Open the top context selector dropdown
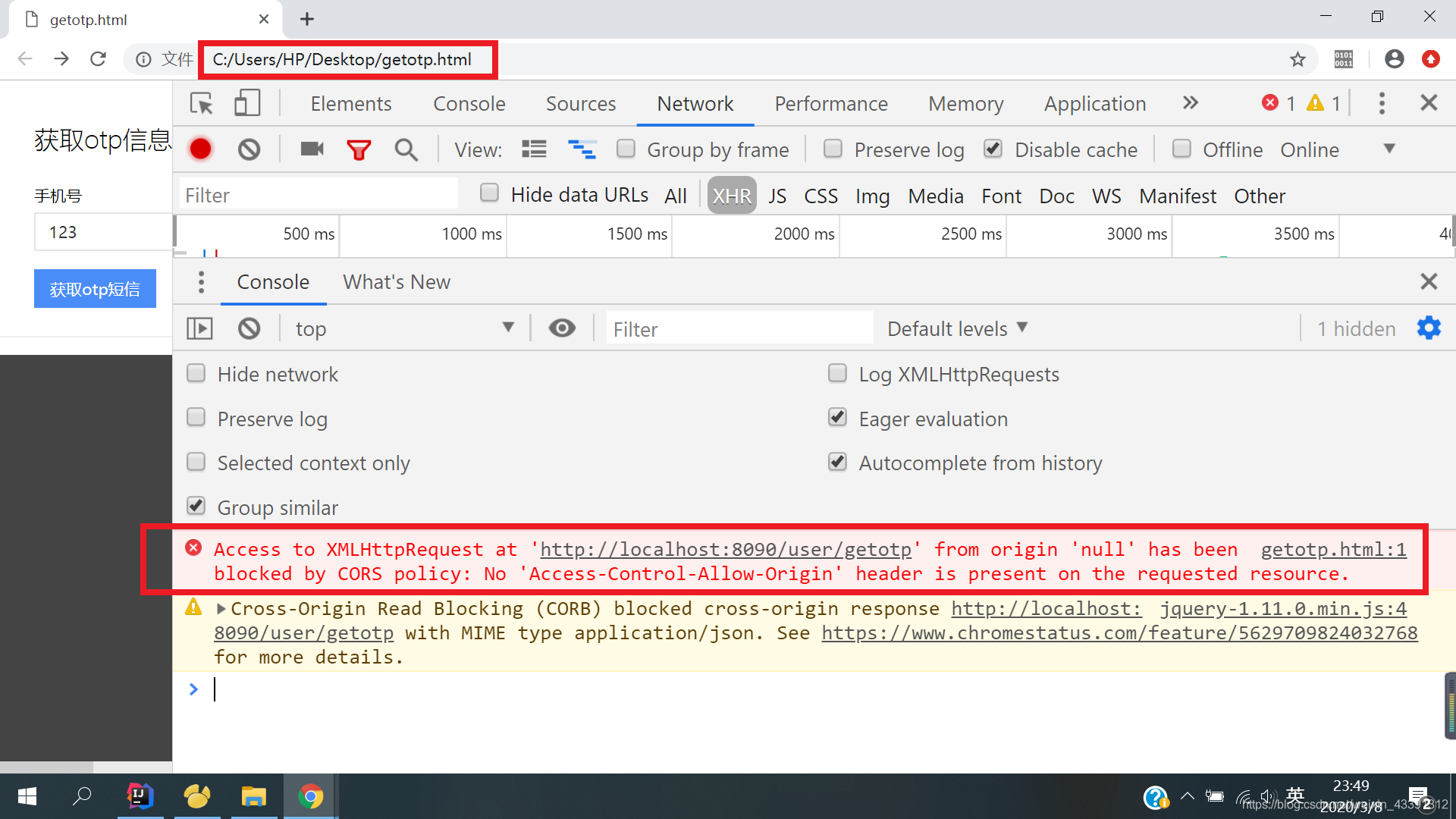Viewport: 1456px width, 819px height. (x=403, y=328)
